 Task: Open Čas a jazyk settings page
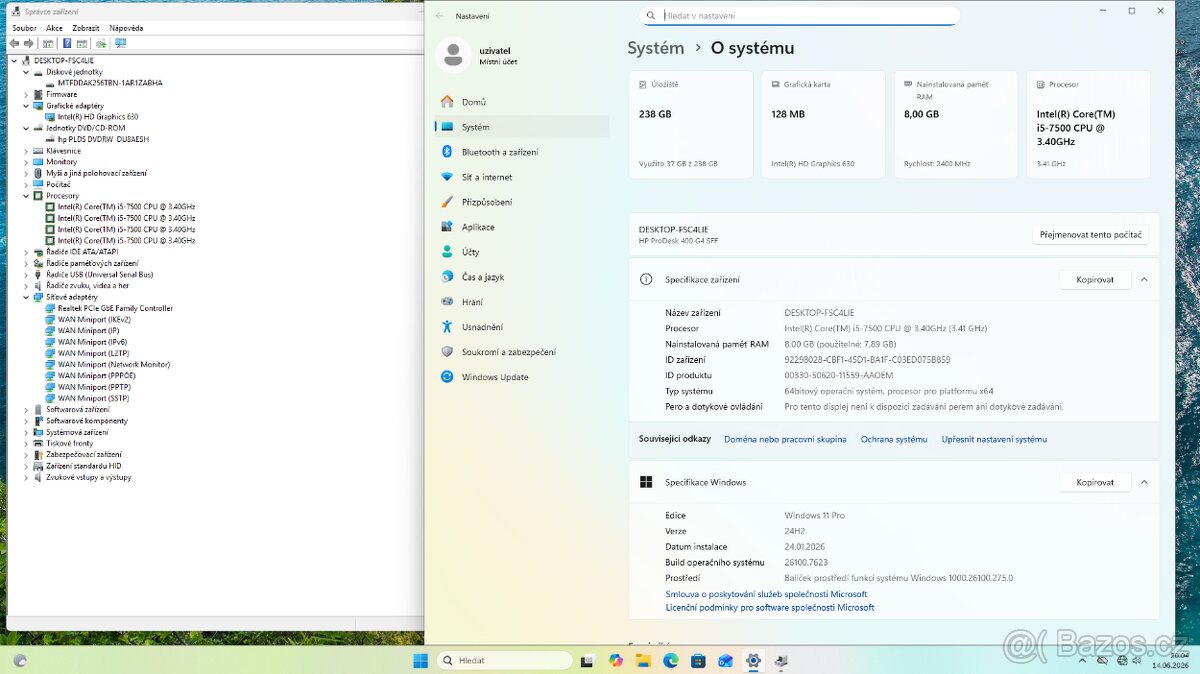[x=522, y=277]
